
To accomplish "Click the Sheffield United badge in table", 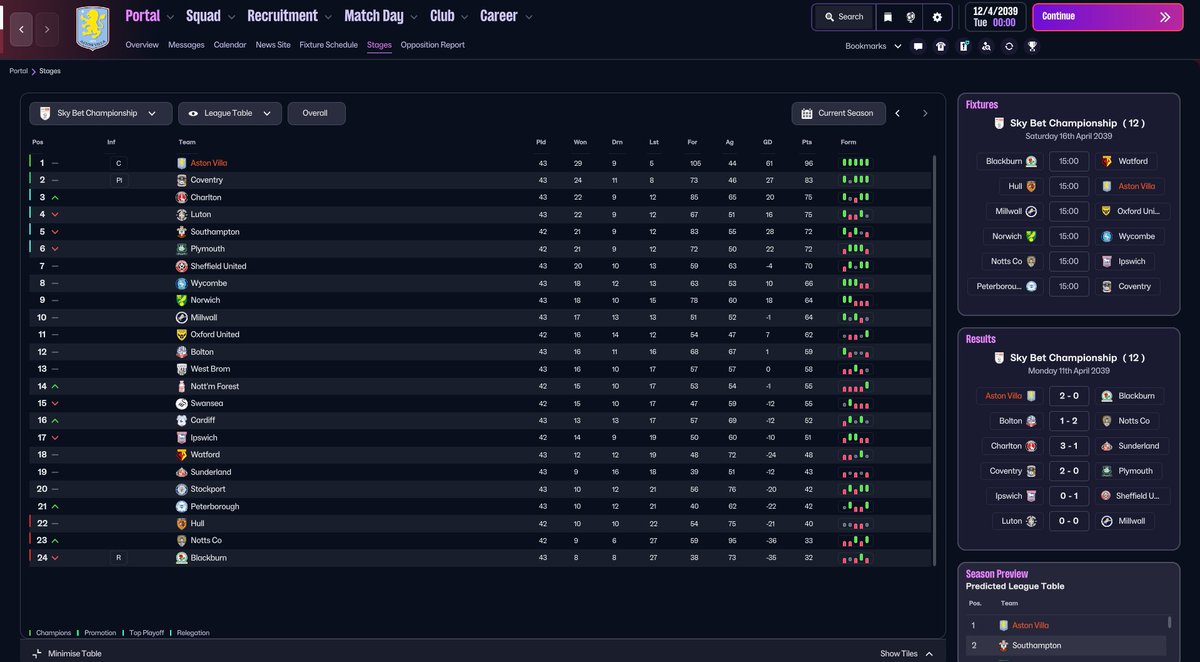I will click(x=181, y=266).
